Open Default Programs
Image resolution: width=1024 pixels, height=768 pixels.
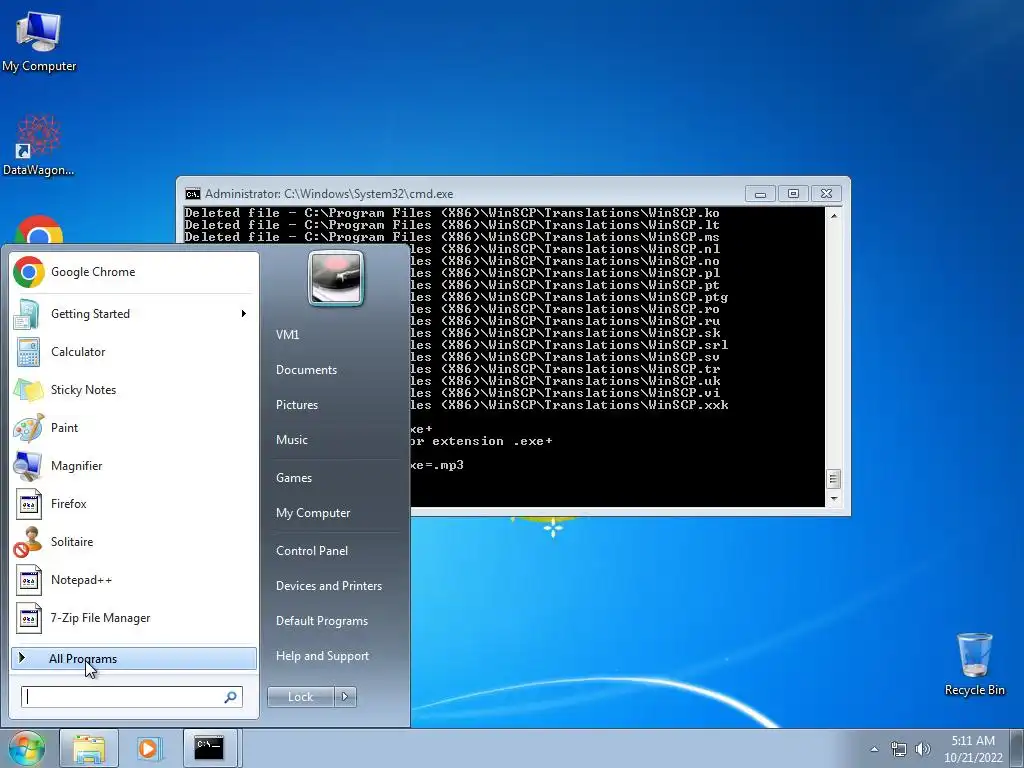click(x=321, y=622)
